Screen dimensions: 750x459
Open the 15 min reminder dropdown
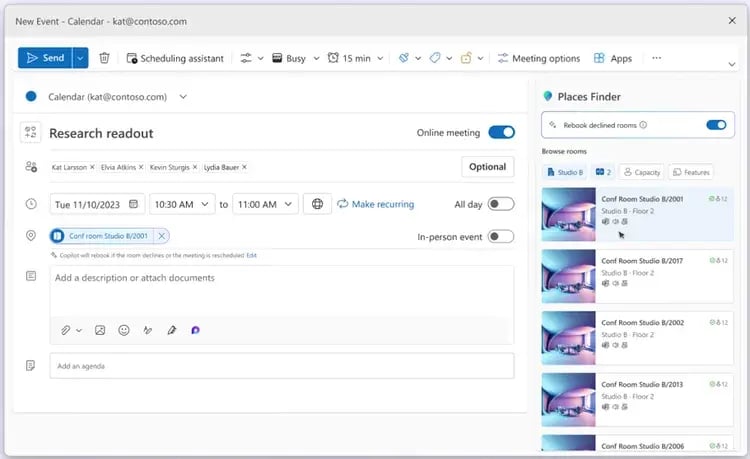click(x=355, y=58)
